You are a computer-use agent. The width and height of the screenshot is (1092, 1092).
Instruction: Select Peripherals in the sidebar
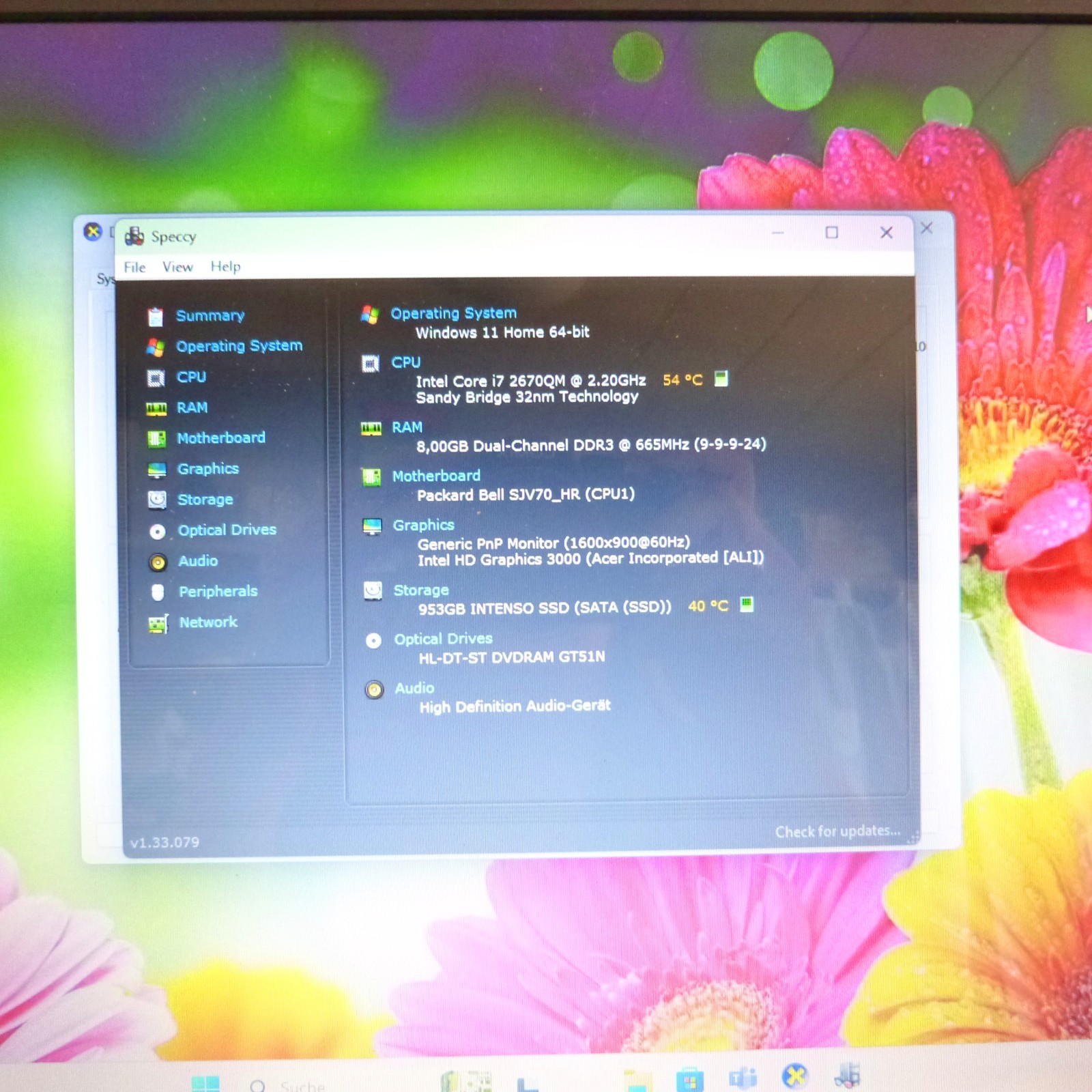pyautogui.click(x=218, y=591)
